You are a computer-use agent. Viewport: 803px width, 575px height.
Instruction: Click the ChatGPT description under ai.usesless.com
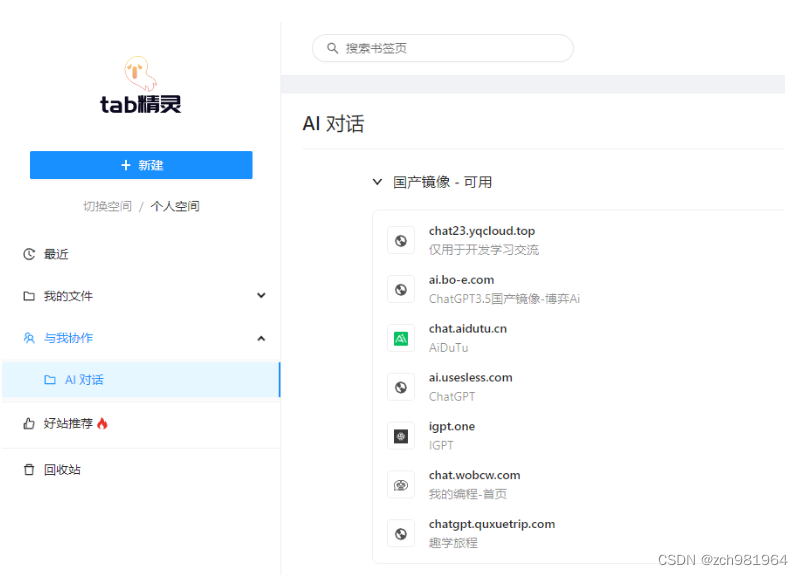pyautogui.click(x=452, y=396)
